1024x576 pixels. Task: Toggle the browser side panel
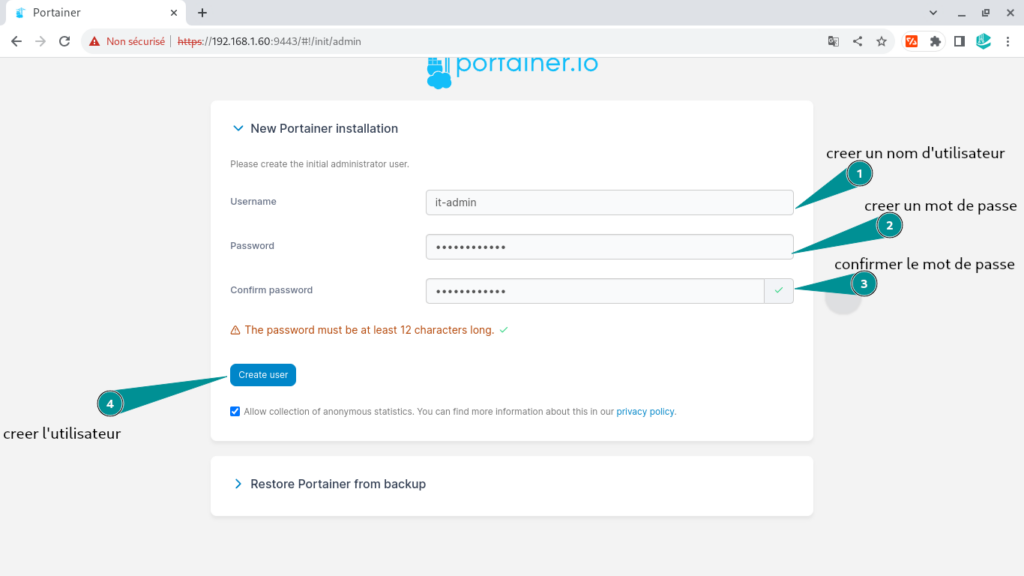point(959,41)
